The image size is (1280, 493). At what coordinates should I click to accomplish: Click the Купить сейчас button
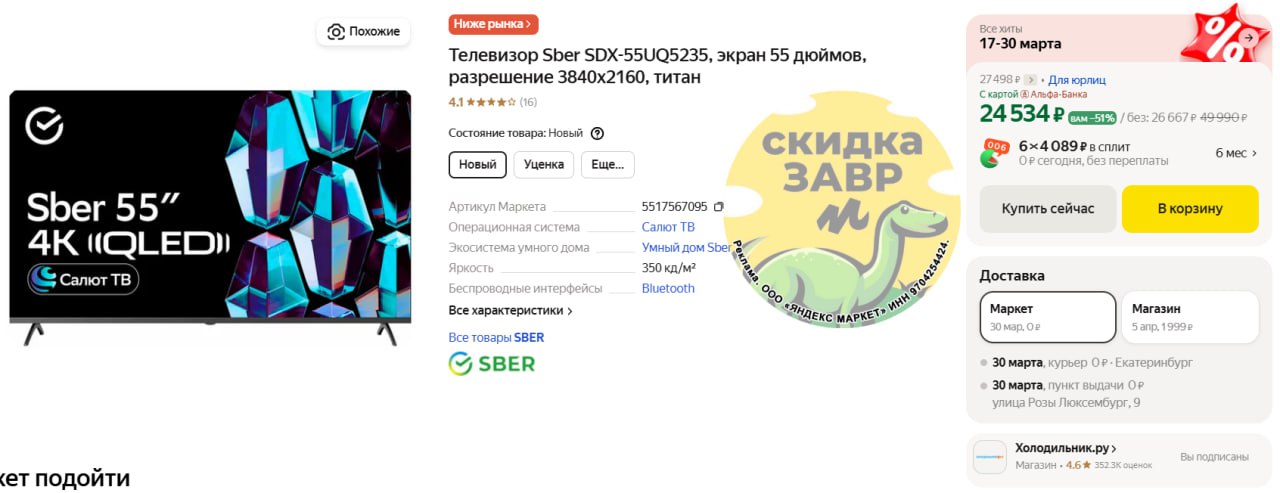coord(1048,209)
